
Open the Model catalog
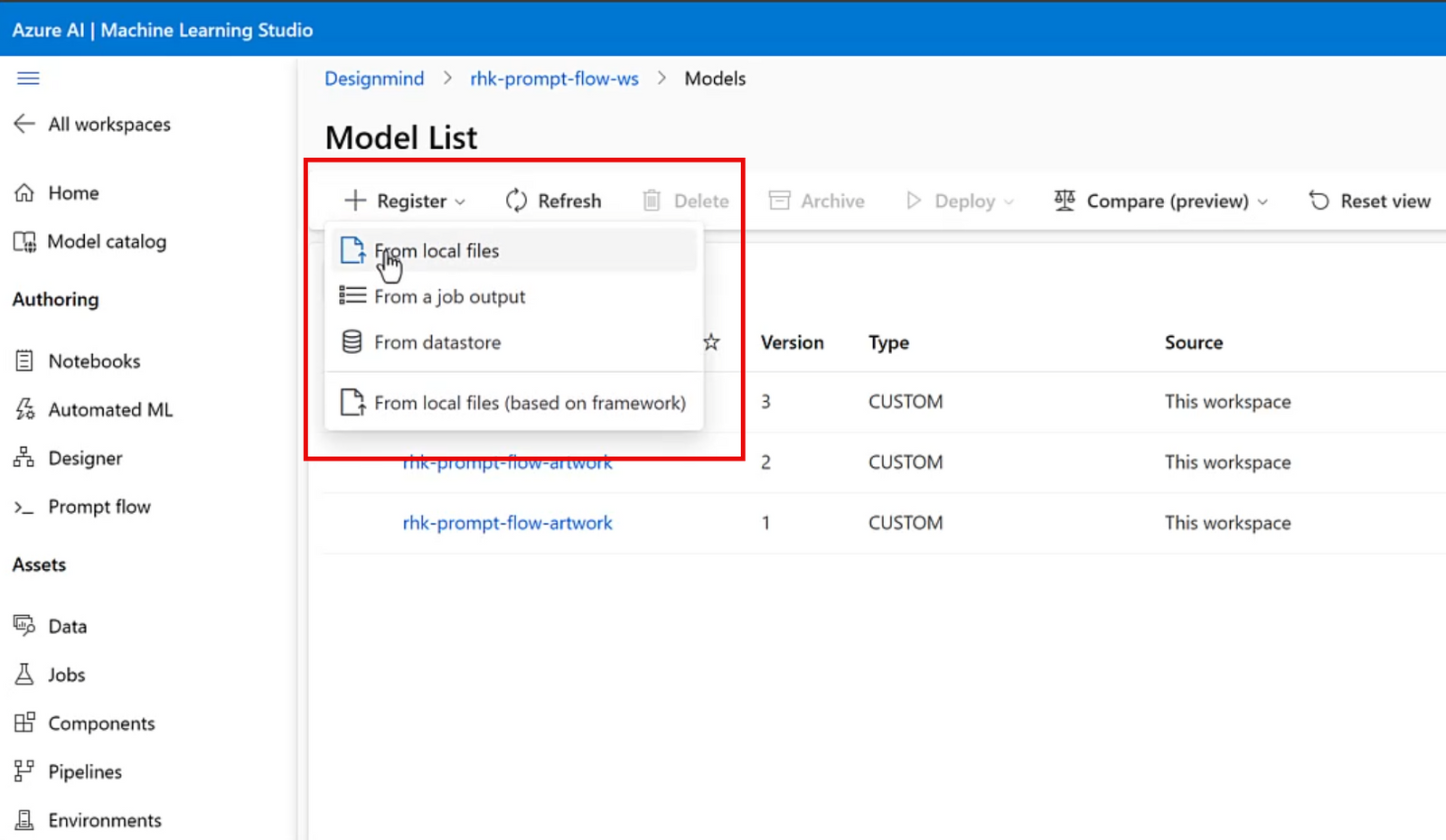pyautogui.click(x=108, y=241)
